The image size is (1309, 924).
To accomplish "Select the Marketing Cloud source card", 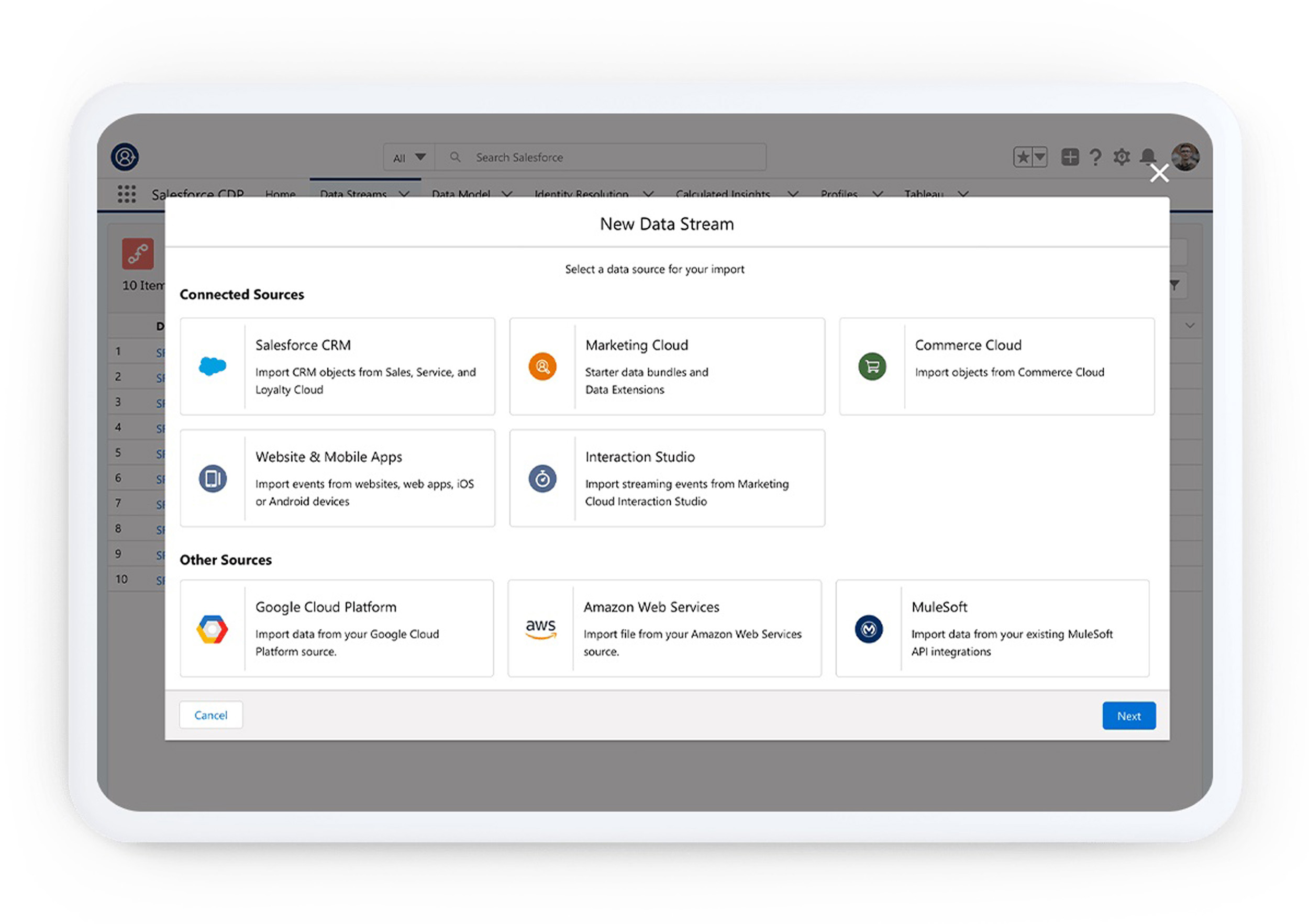I will (x=667, y=366).
